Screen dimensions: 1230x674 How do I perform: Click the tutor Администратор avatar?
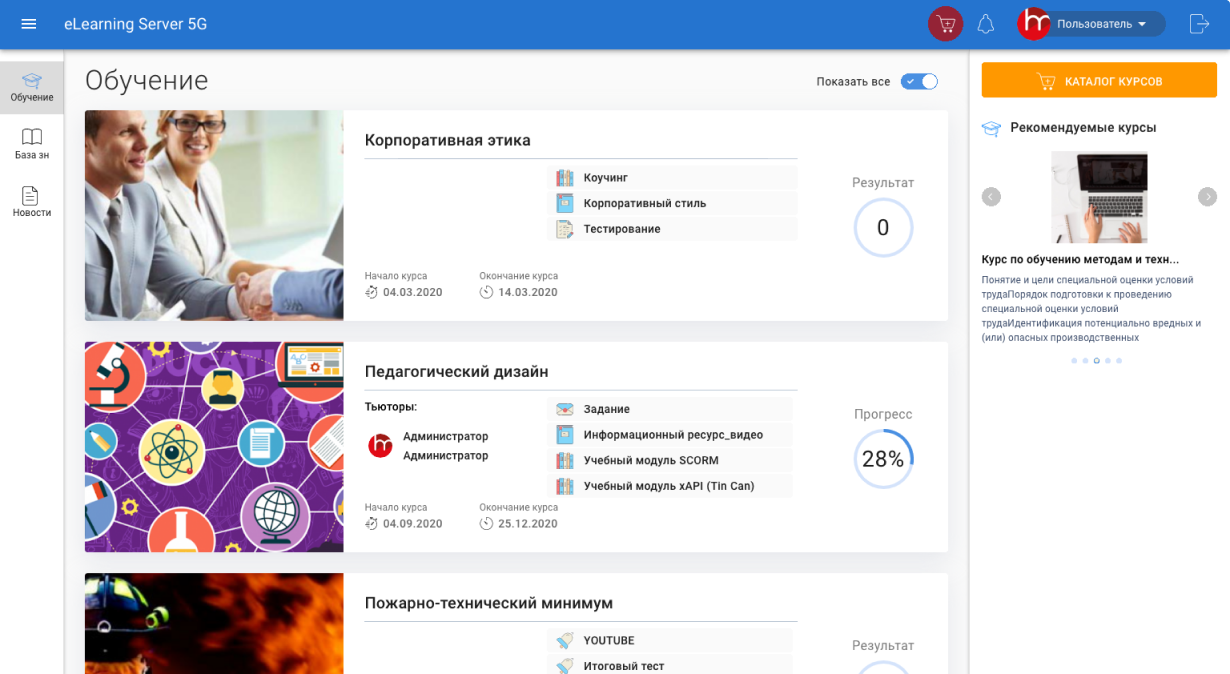tap(380, 446)
